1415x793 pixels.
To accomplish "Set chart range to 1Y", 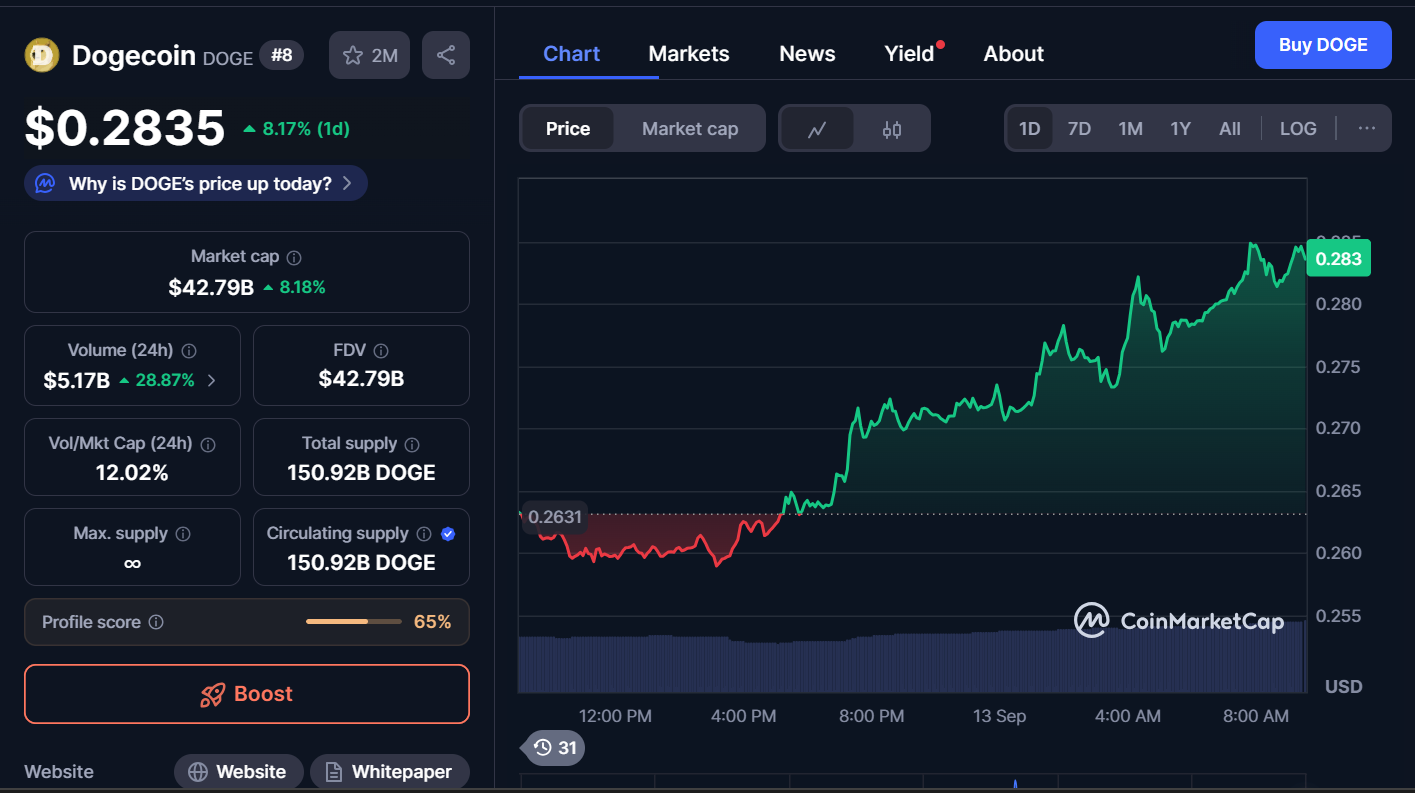I will 1181,128.
